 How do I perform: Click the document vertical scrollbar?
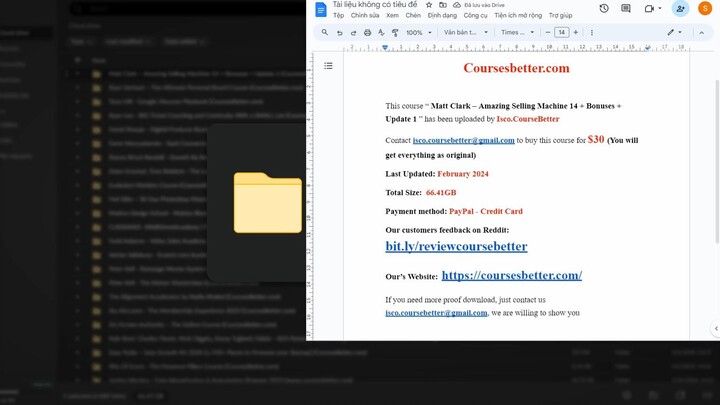pyautogui.click(x=717, y=161)
